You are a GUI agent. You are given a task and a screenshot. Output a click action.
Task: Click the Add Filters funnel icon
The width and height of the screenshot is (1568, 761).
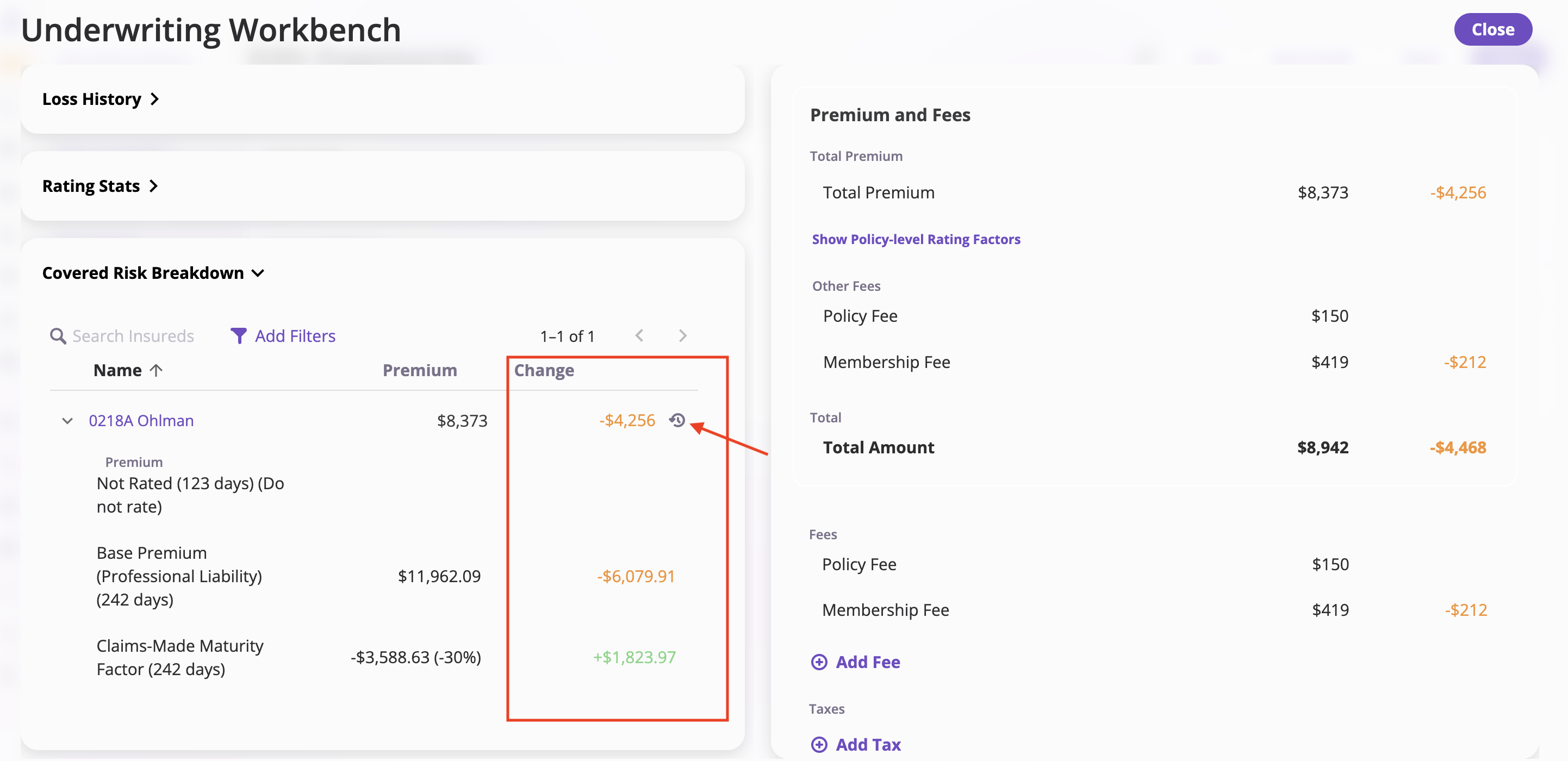239,335
